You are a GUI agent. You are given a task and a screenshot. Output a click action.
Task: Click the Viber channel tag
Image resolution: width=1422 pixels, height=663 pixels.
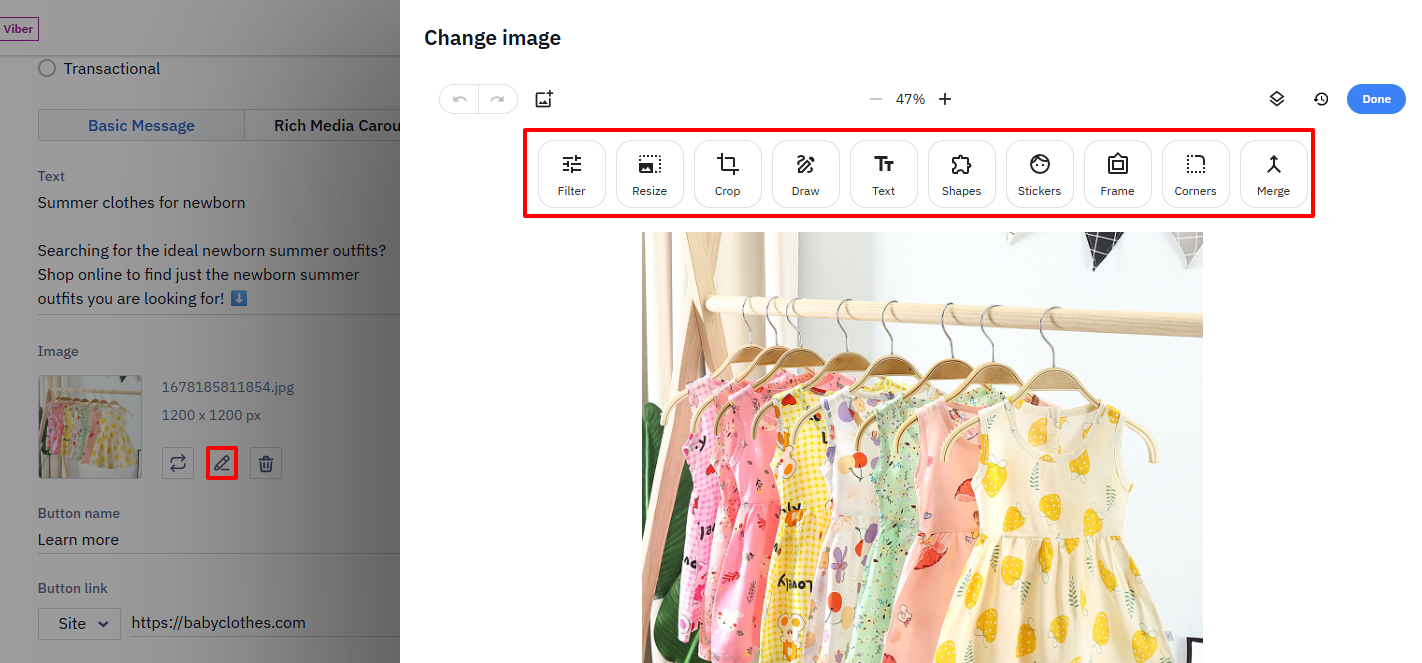tap(18, 29)
